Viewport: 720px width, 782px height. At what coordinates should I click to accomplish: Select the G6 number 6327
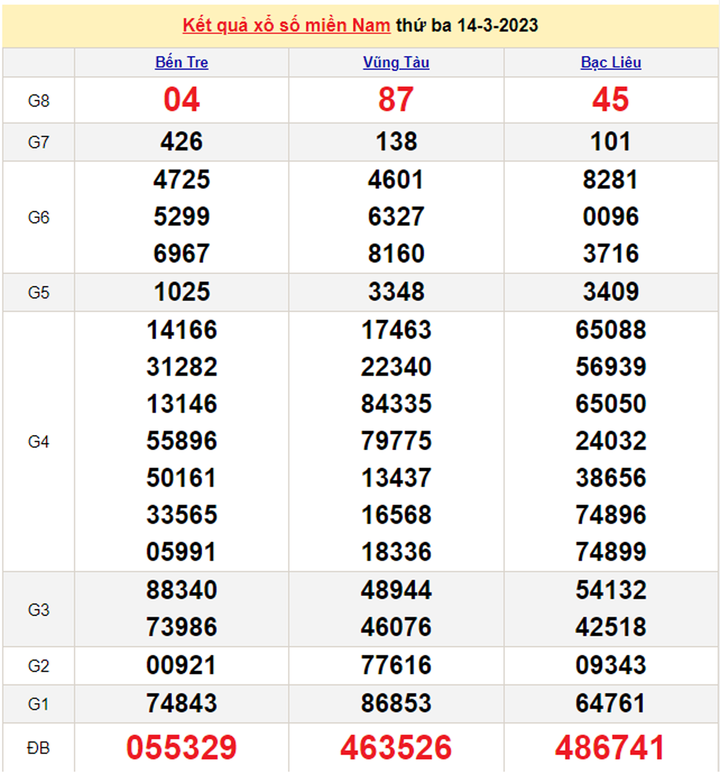point(396,217)
